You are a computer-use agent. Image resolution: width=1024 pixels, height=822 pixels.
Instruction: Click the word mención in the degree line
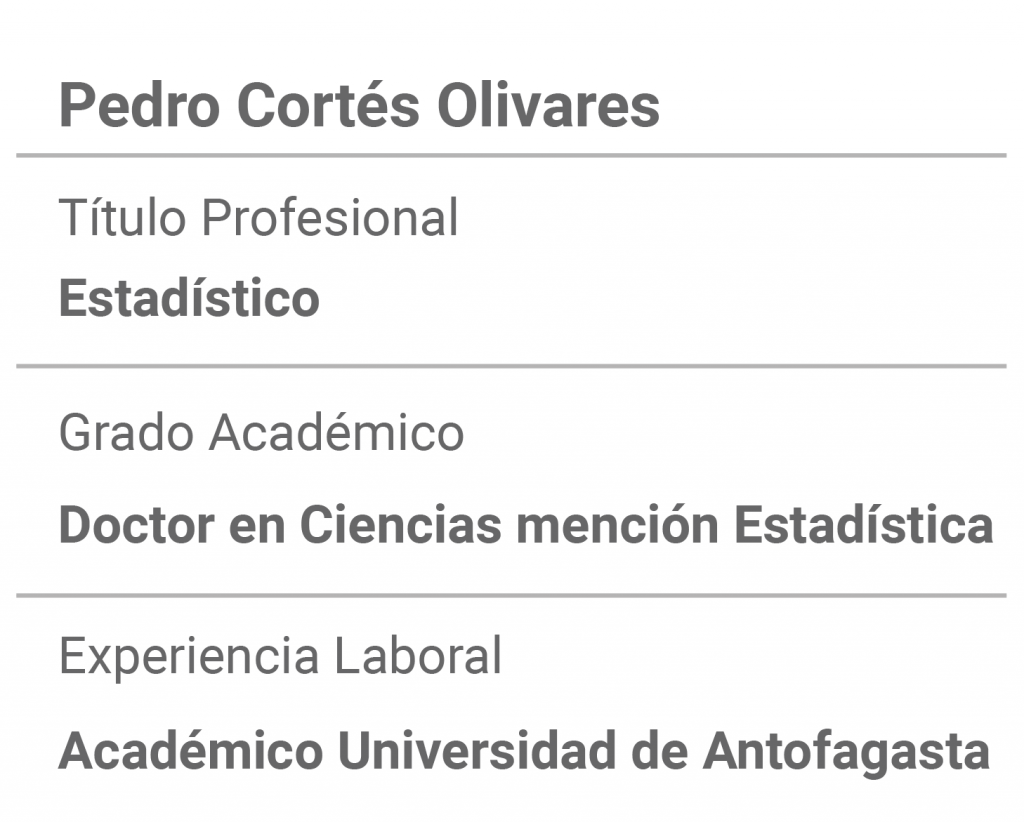click(x=618, y=525)
